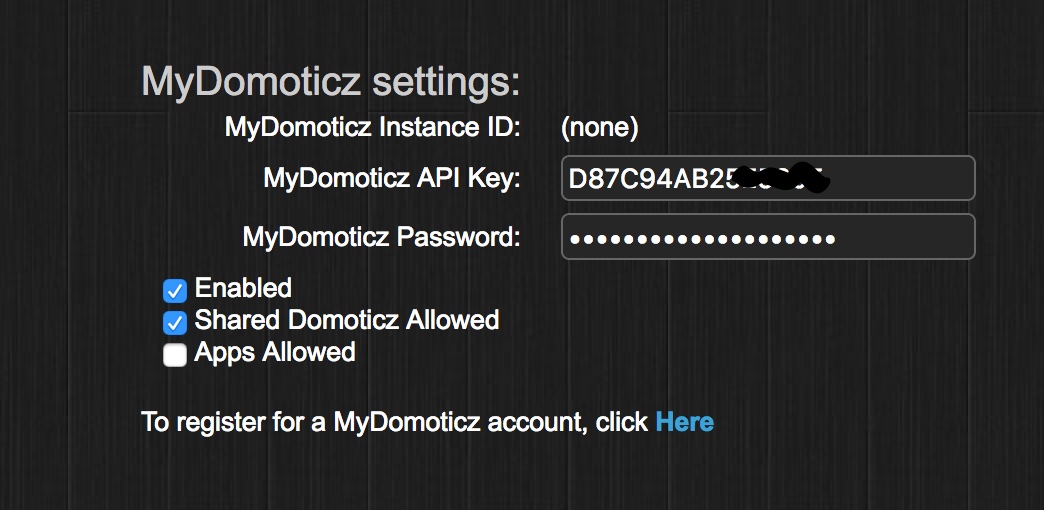This screenshot has height=510, width=1044.
Task: Focus the MyDomoticz API Key field
Action: (768, 178)
